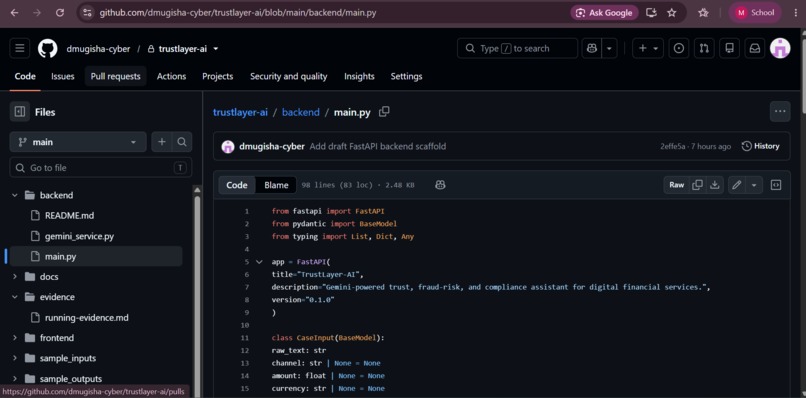Fold the code block at line 5
Image resolution: width=806 pixels, height=398 pixels.
click(x=259, y=262)
